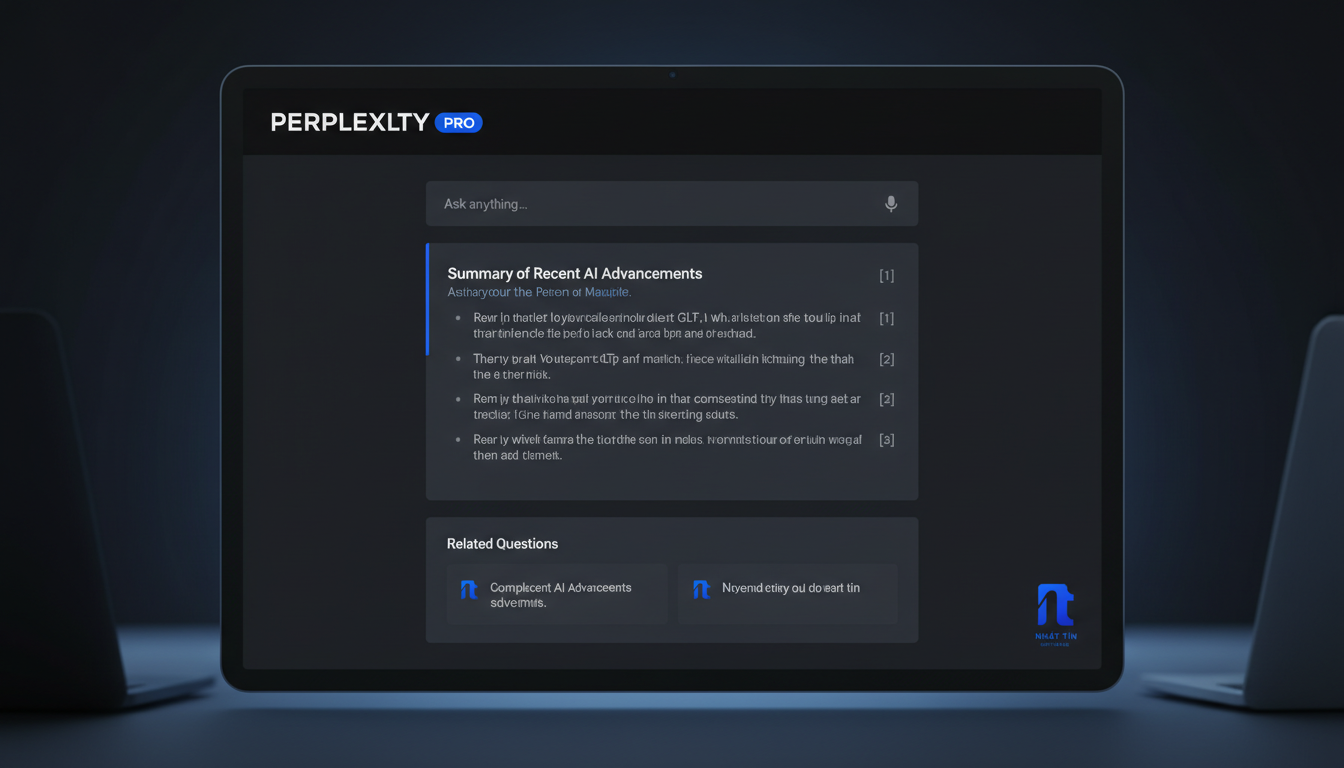Click the "Summary of Recent AI Advancements" heading
Screen dimensions: 1344x768
coord(575,273)
